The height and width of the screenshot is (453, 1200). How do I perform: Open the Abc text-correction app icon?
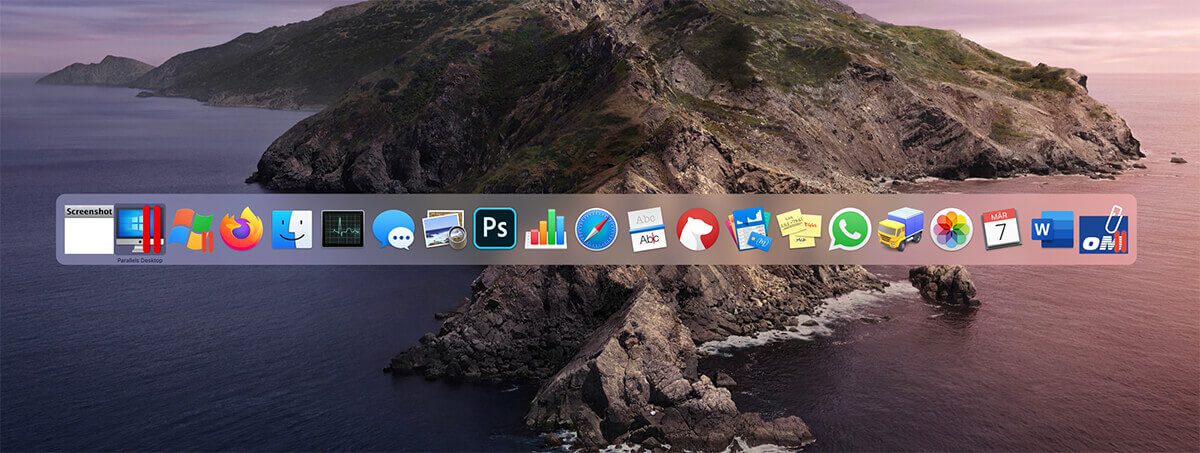click(647, 229)
